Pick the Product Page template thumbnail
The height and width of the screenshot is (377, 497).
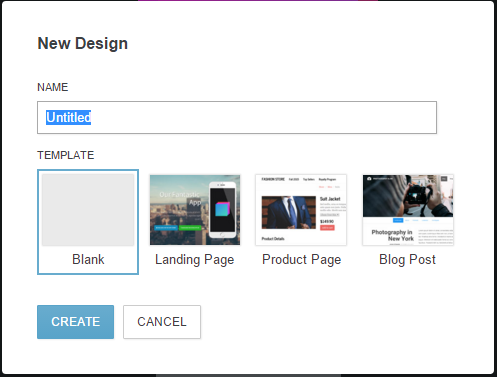(x=301, y=210)
